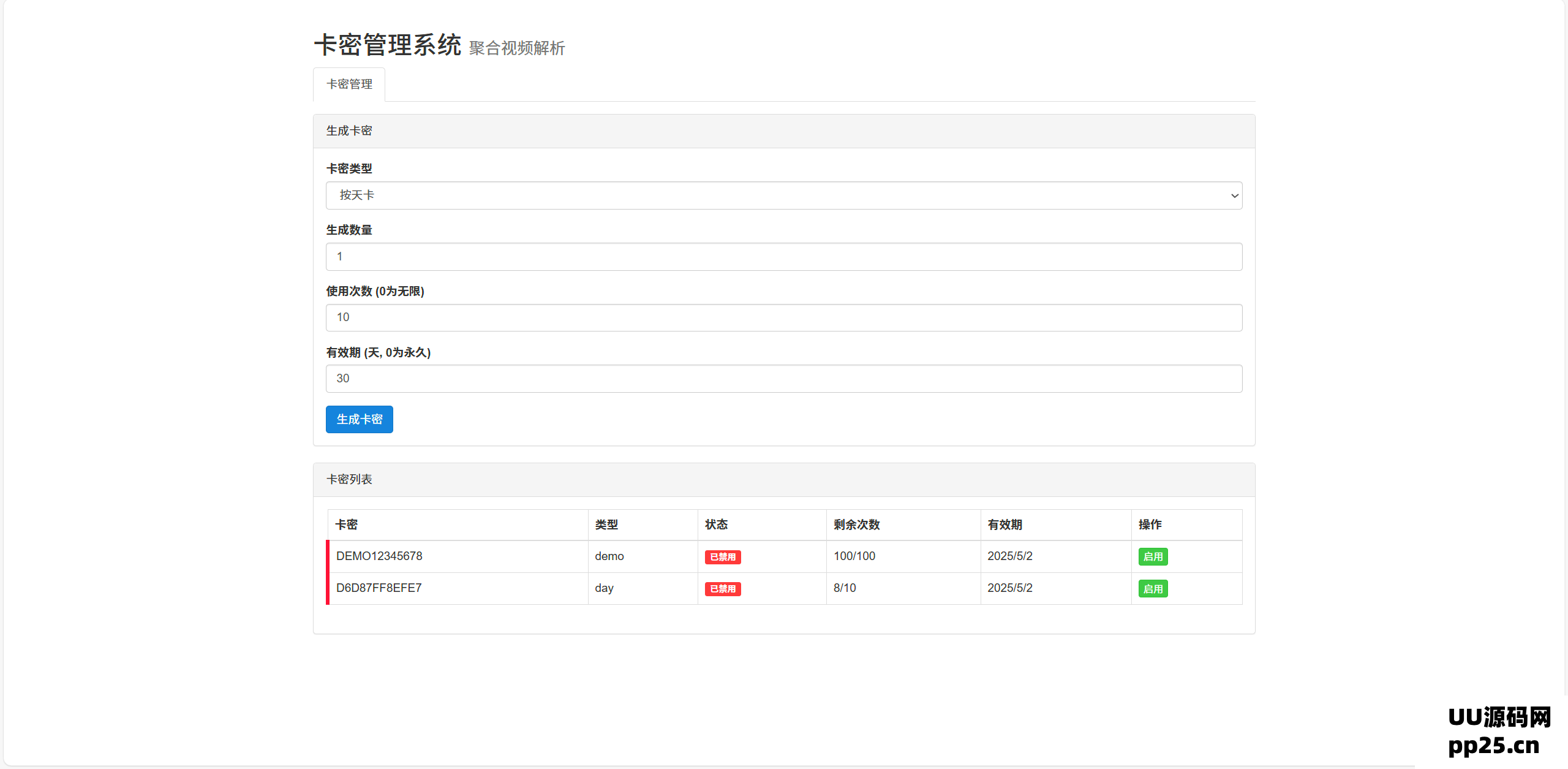The width and height of the screenshot is (1568, 769).
Task: Switch to the 卡密管理 tab
Action: (349, 84)
